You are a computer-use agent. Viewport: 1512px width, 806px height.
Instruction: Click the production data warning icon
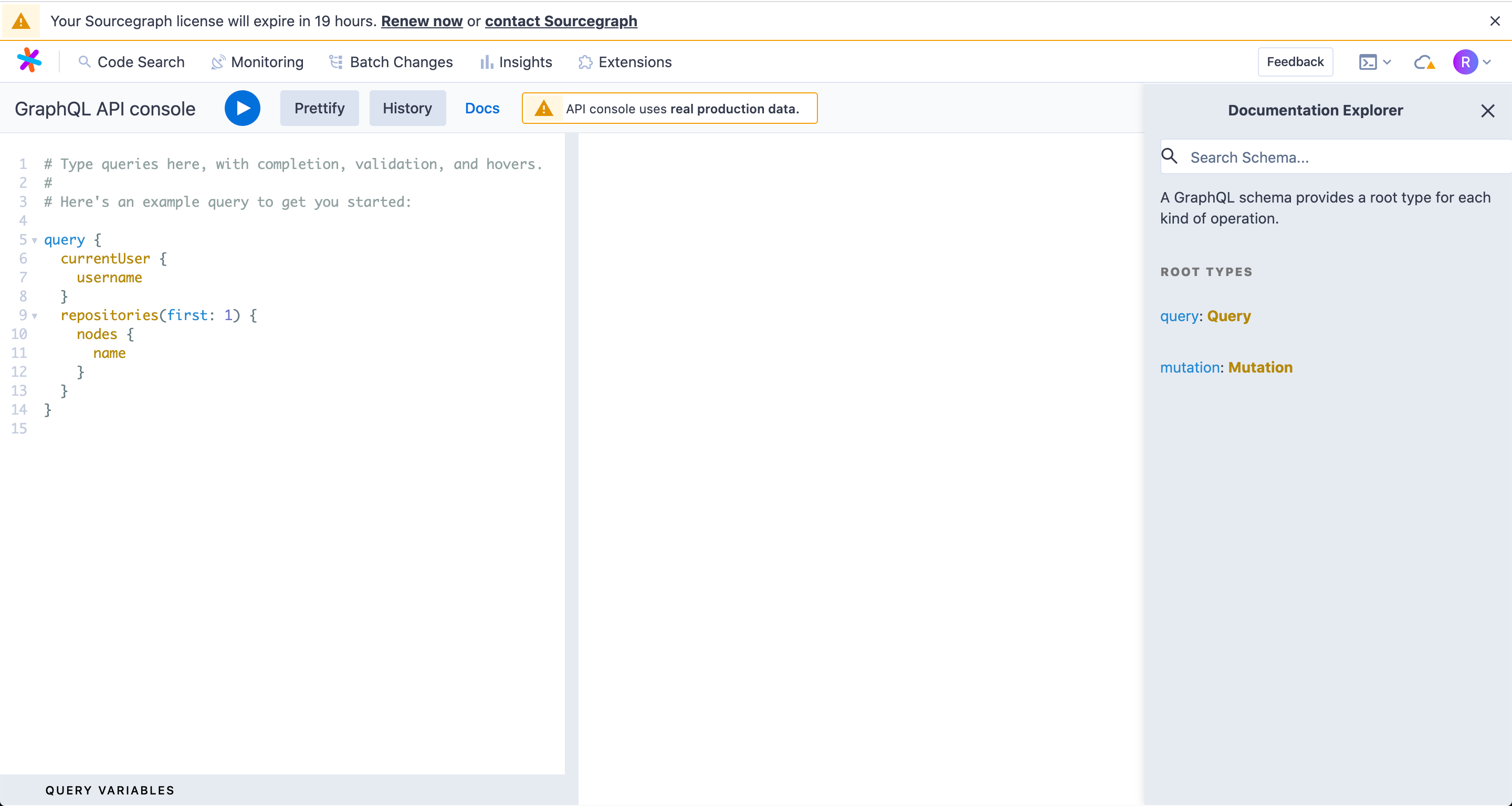tap(543, 109)
